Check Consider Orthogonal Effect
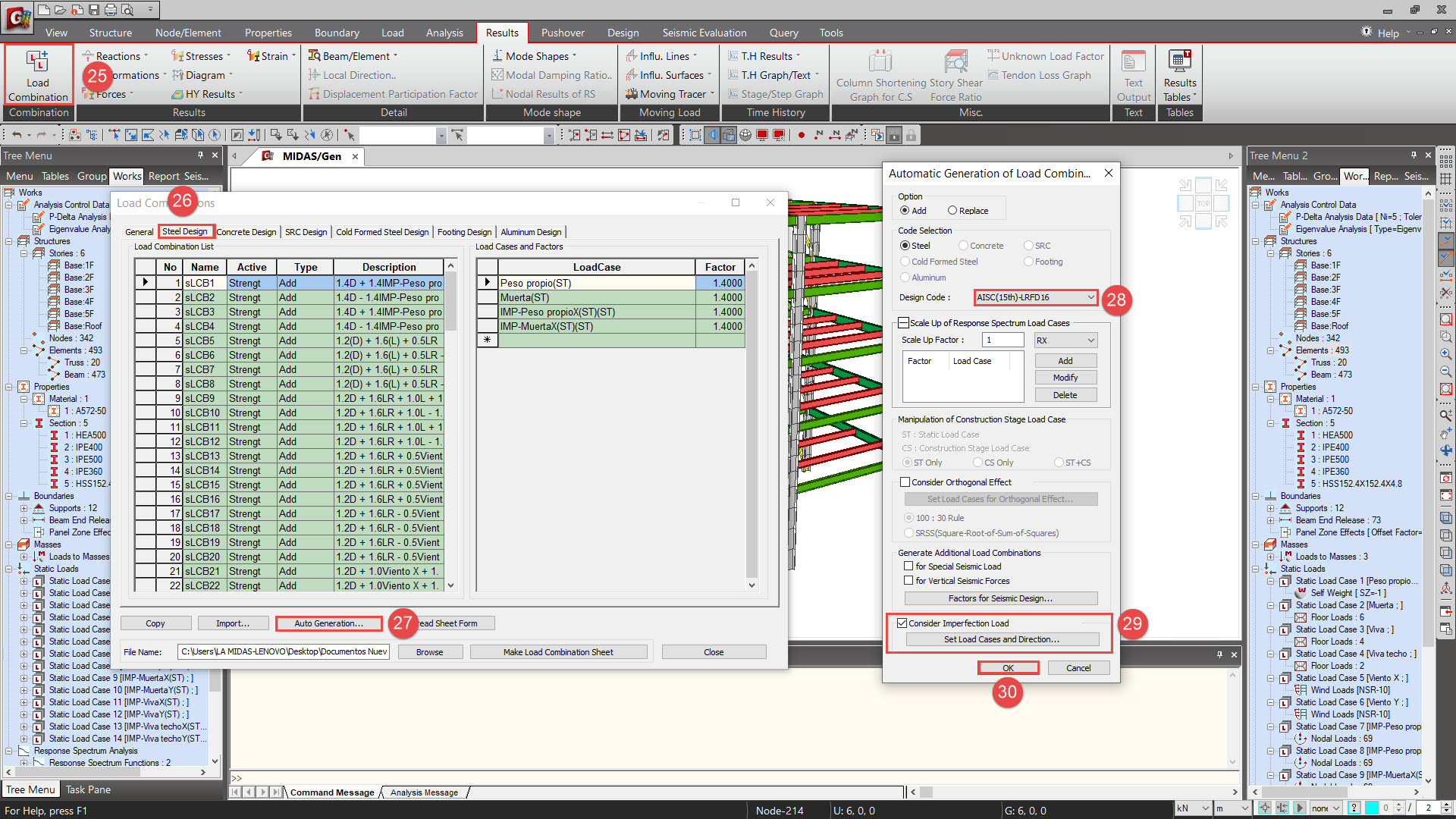This screenshot has height=819, width=1456. coord(905,482)
